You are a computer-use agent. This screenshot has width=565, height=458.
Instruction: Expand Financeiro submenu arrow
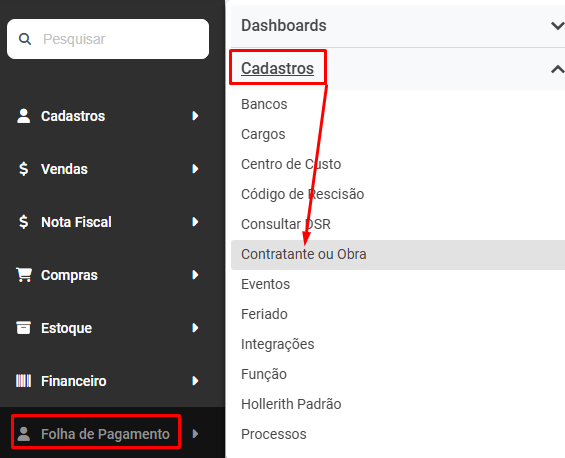click(195, 381)
